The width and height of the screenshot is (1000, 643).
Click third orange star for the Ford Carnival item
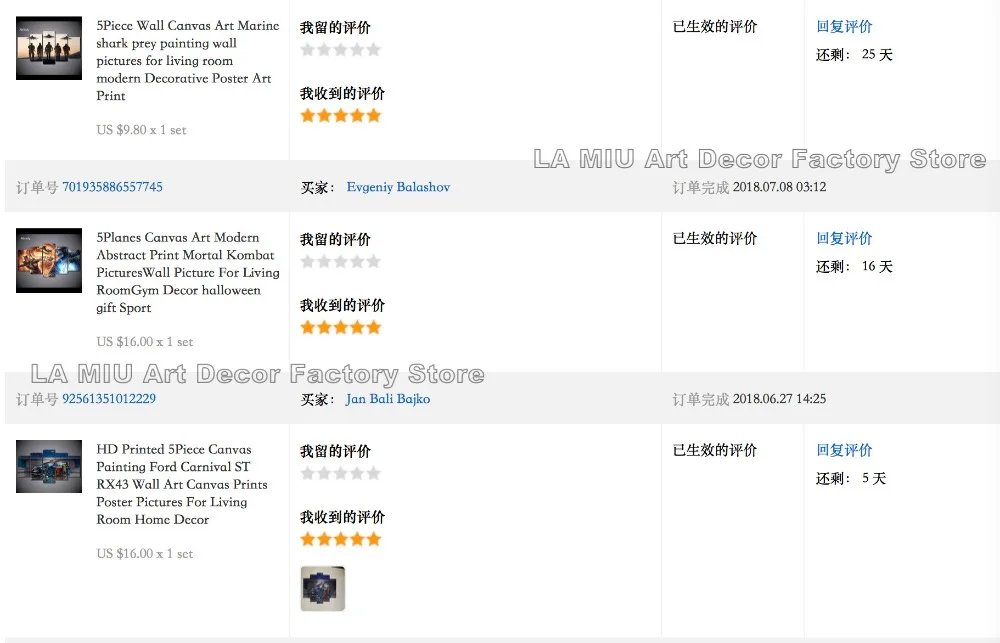coord(341,540)
